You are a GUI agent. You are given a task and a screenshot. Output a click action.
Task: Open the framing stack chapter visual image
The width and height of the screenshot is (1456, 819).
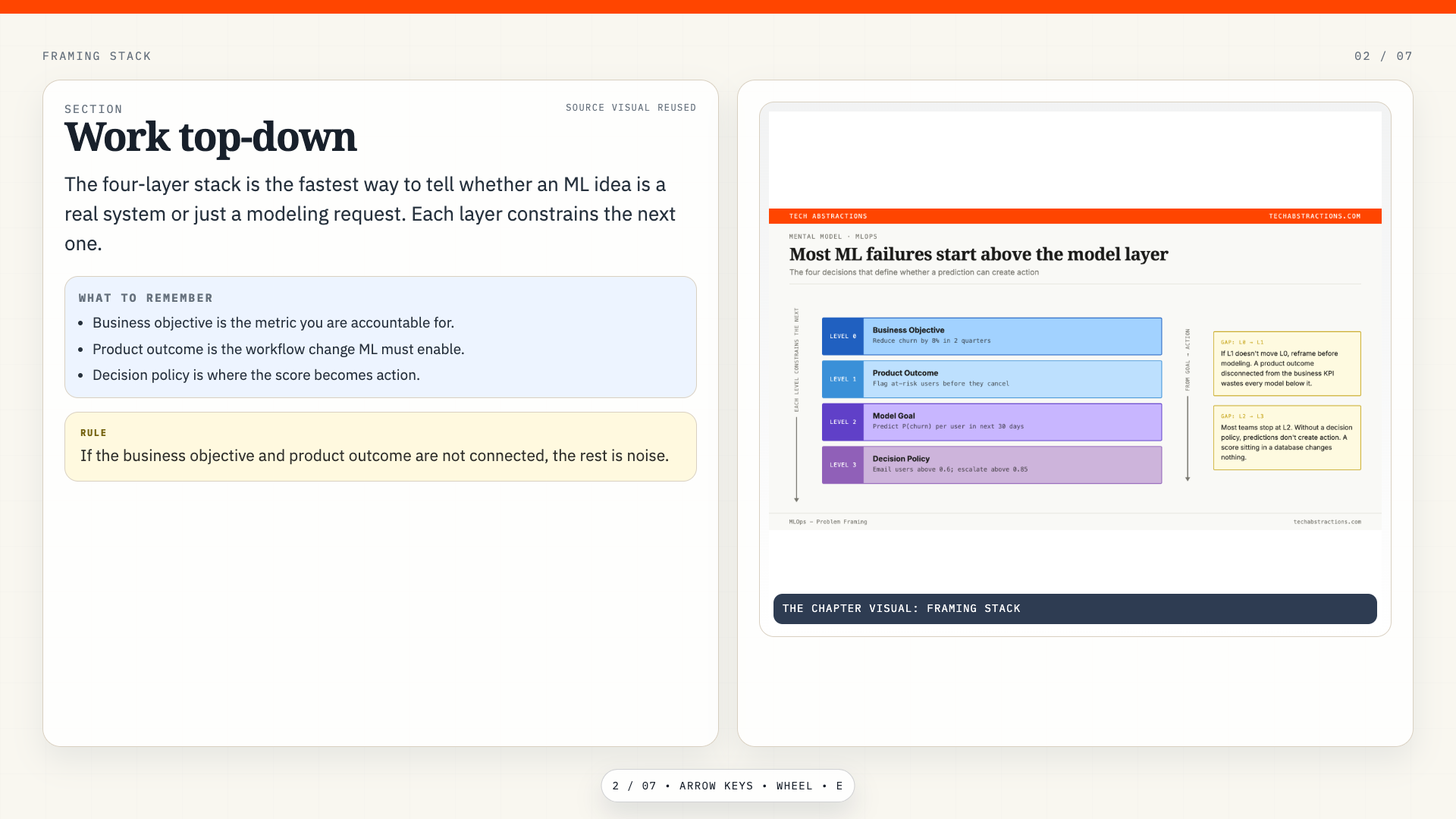(x=1075, y=349)
